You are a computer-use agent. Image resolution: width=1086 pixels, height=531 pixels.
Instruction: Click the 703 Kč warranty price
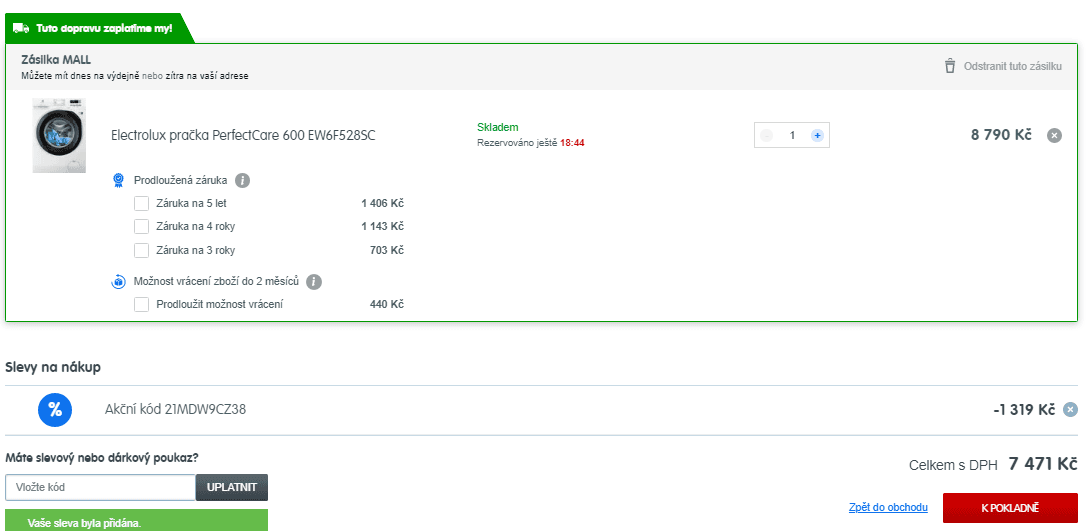click(x=387, y=250)
